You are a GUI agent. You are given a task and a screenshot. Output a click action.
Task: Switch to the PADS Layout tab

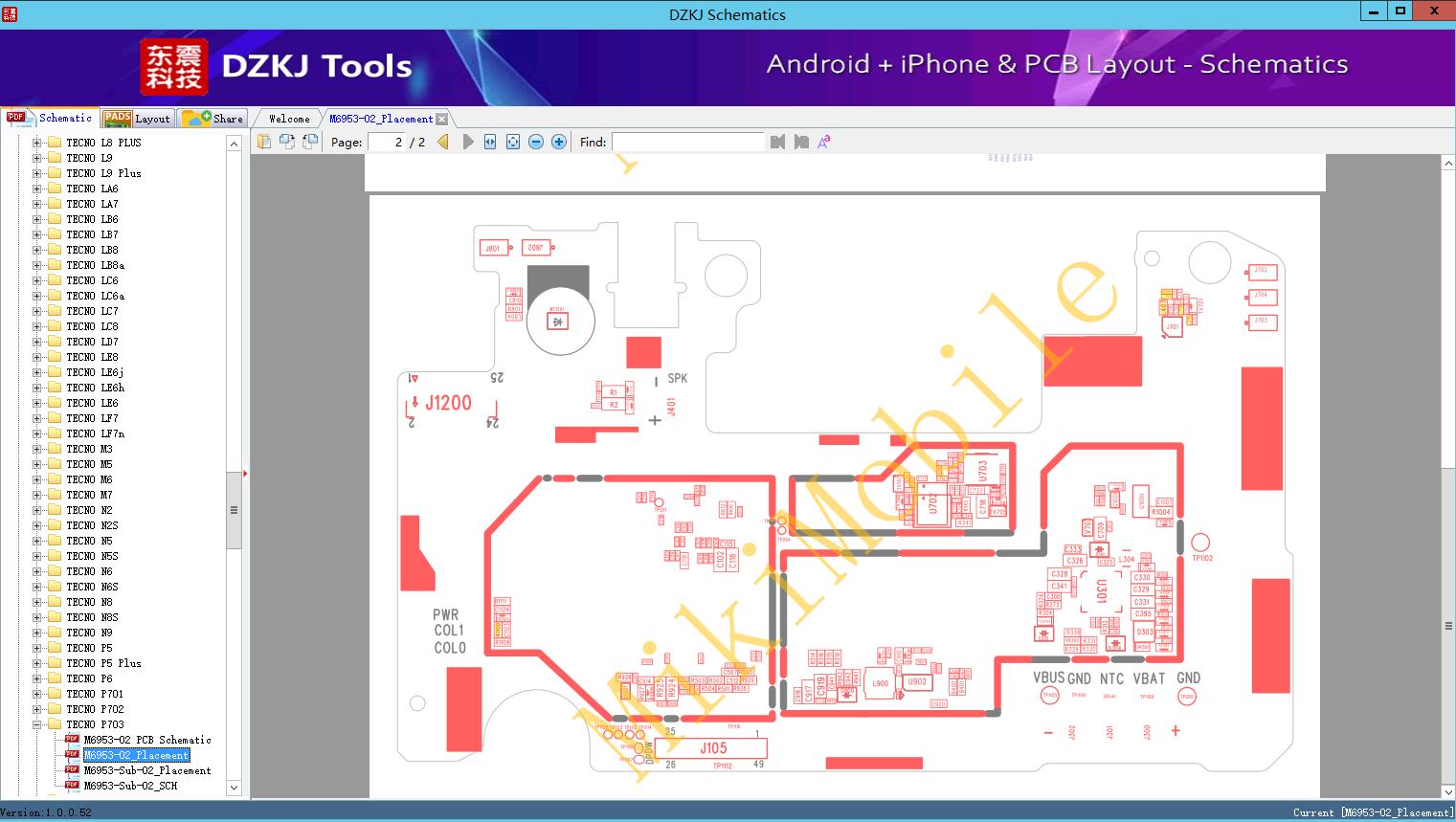[x=137, y=119]
